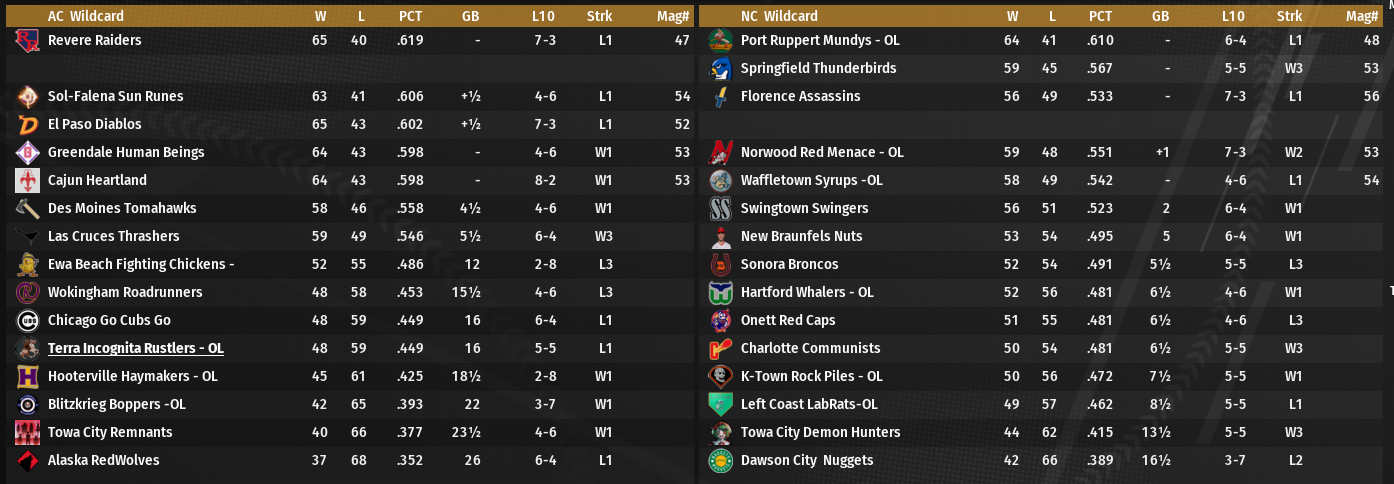The width and height of the screenshot is (1394, 484).
Task: Click the Revere Raiders team logo
Action: point(27,41)
